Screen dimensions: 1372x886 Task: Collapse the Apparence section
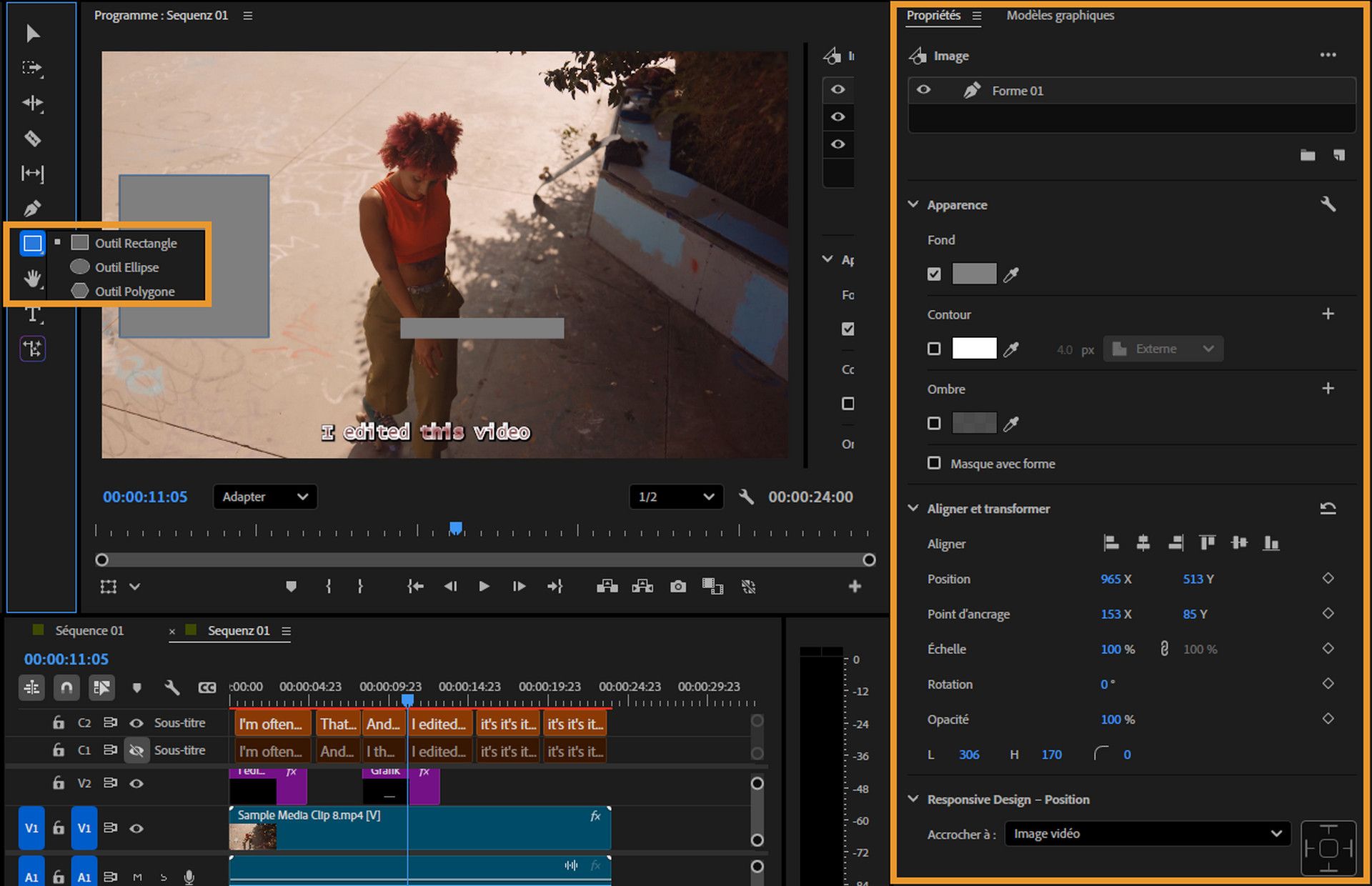point(913,204)
